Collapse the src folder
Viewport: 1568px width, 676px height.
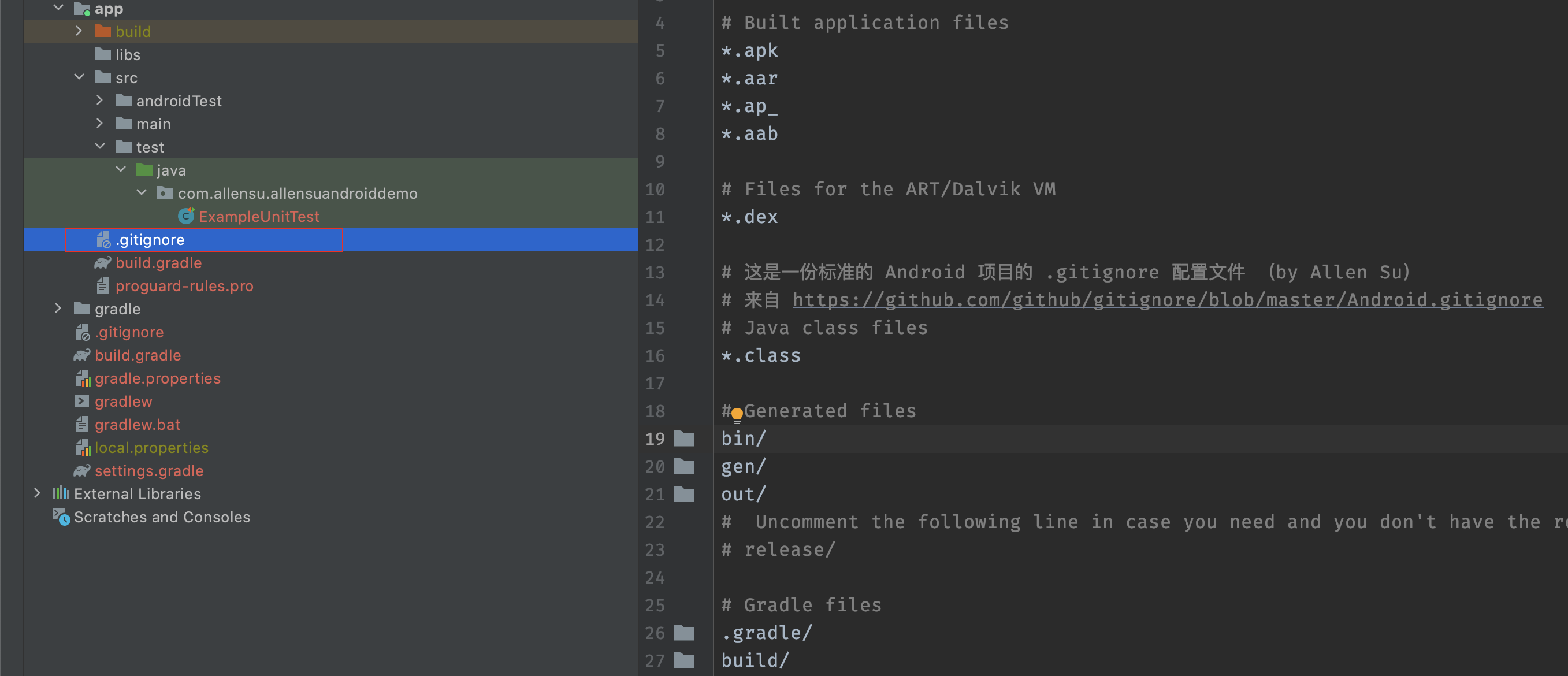(79, 77)
